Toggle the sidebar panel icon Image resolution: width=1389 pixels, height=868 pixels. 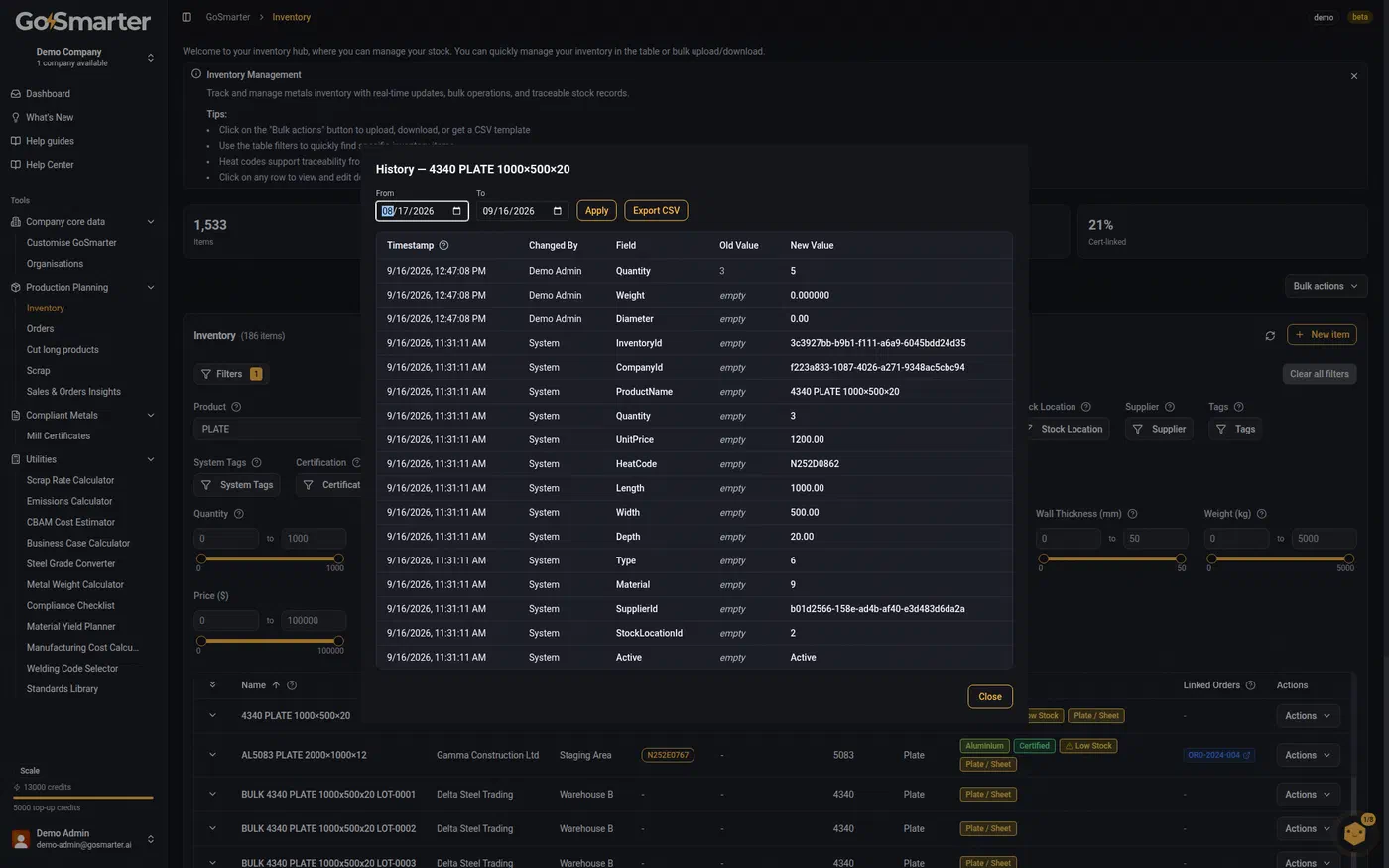click(x=187, y=17)
